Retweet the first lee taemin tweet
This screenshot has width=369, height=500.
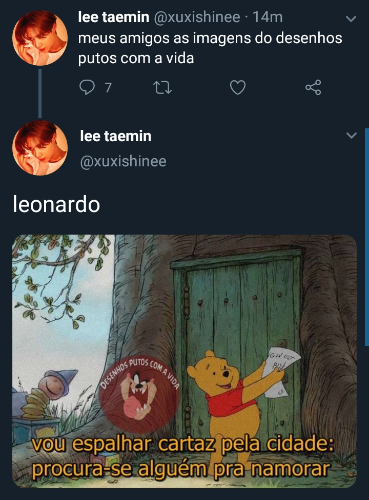click(x=162, y=87)
